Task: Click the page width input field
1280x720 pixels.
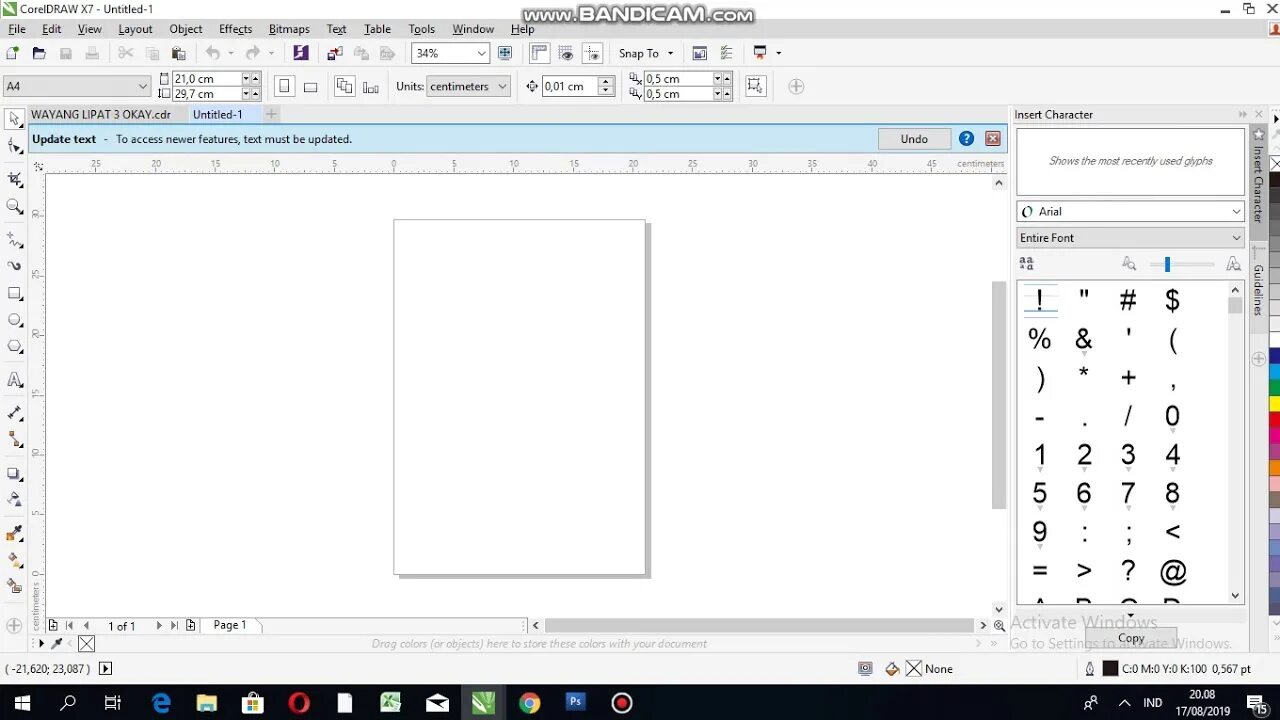Action: click(206, 78)
